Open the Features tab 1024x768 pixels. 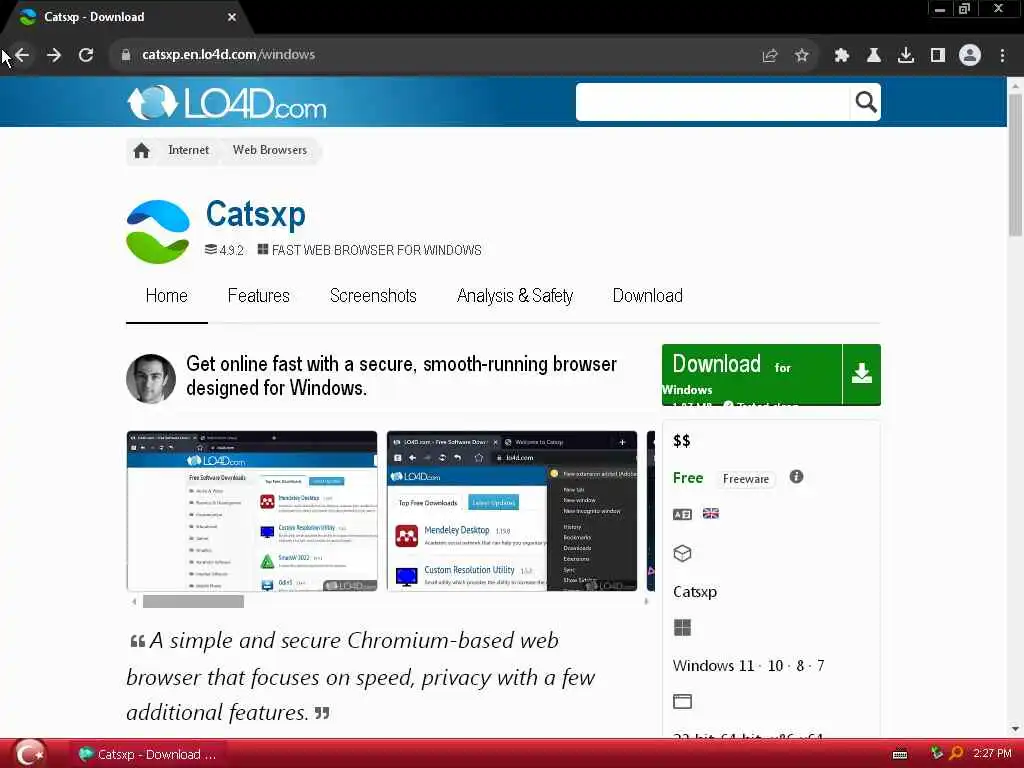point(259,296)
